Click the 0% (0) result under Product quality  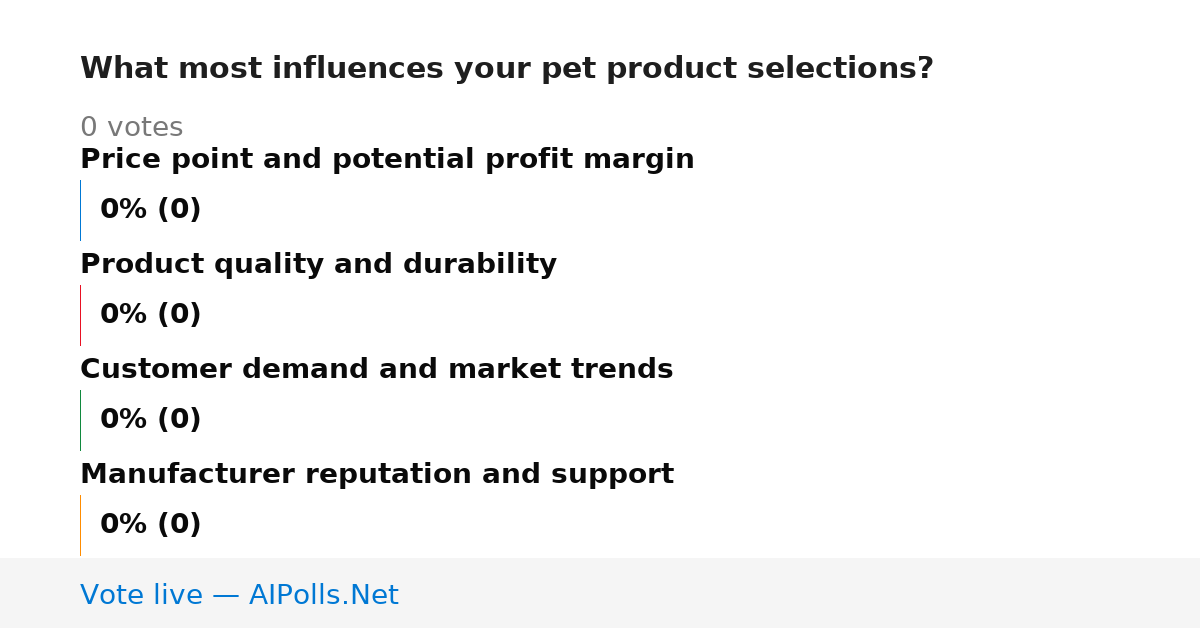click(x=151, y=315)
